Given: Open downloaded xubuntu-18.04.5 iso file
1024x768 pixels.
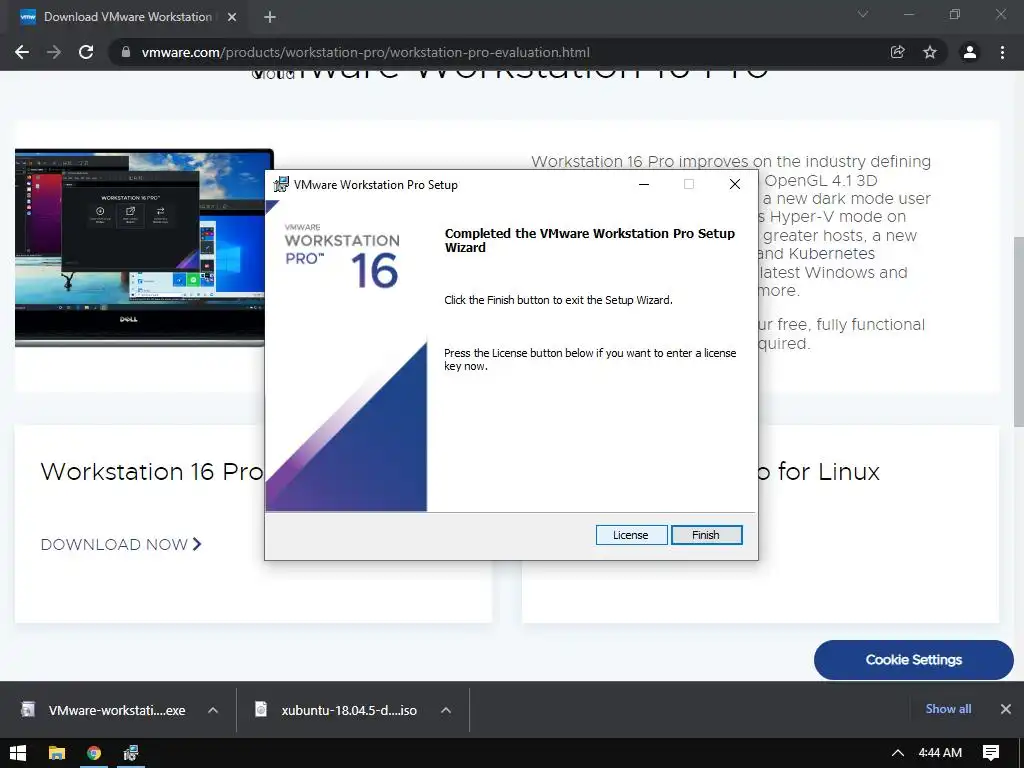Looking at the screenshot, I should [349, 710].
